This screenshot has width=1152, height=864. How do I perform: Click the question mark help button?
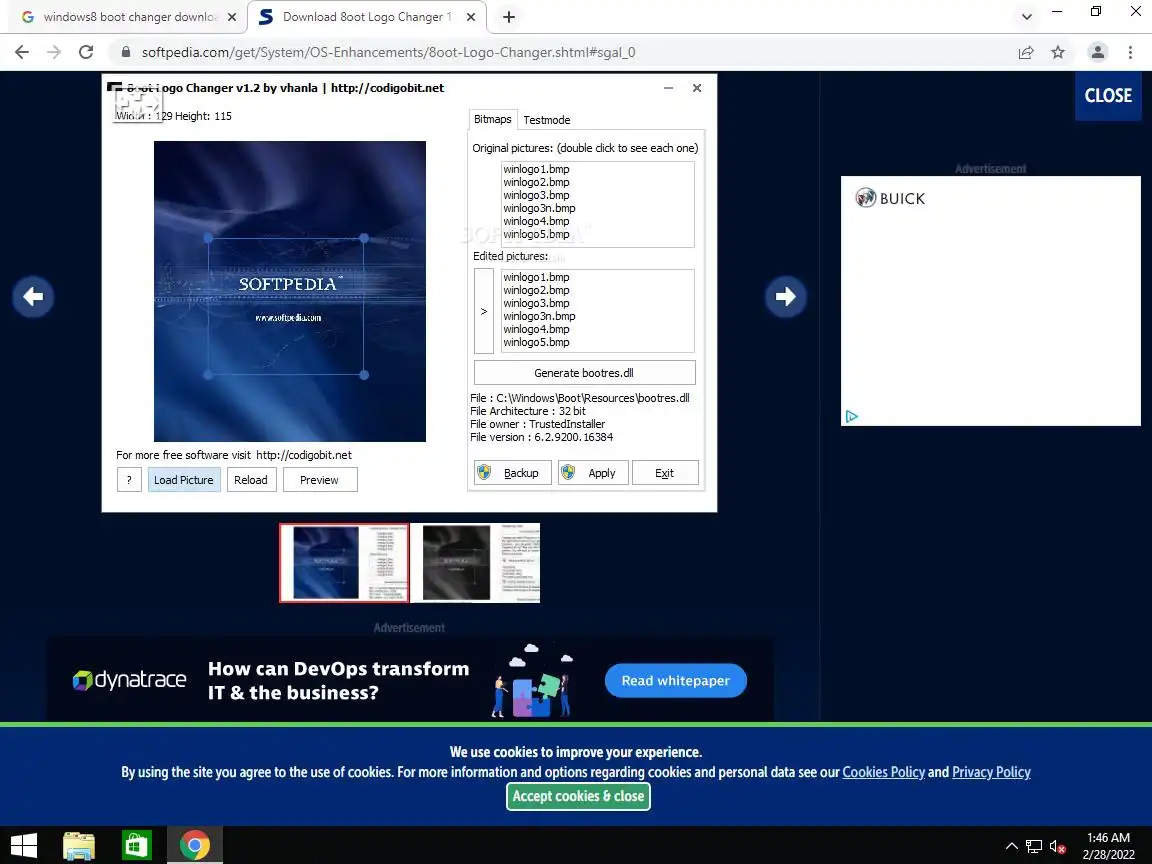(x=129, y=480)
